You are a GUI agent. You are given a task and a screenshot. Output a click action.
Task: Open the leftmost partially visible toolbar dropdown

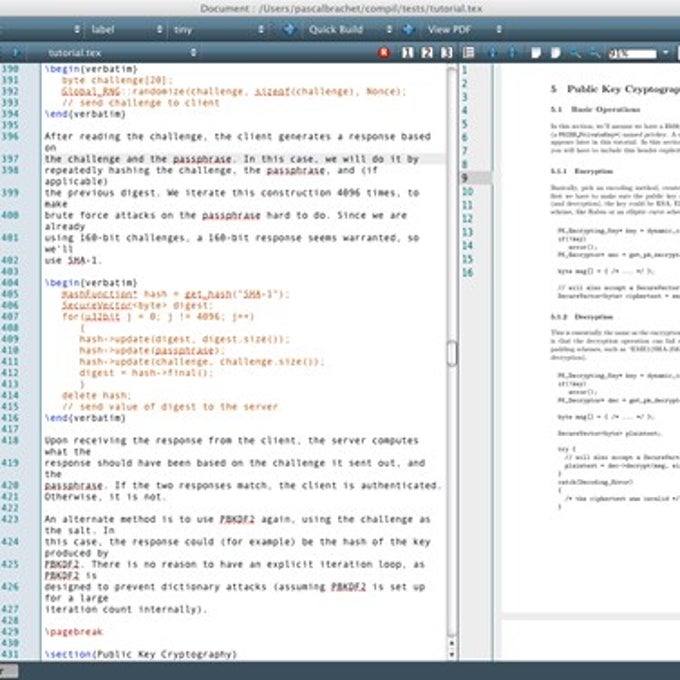click(x=41, y=29)
